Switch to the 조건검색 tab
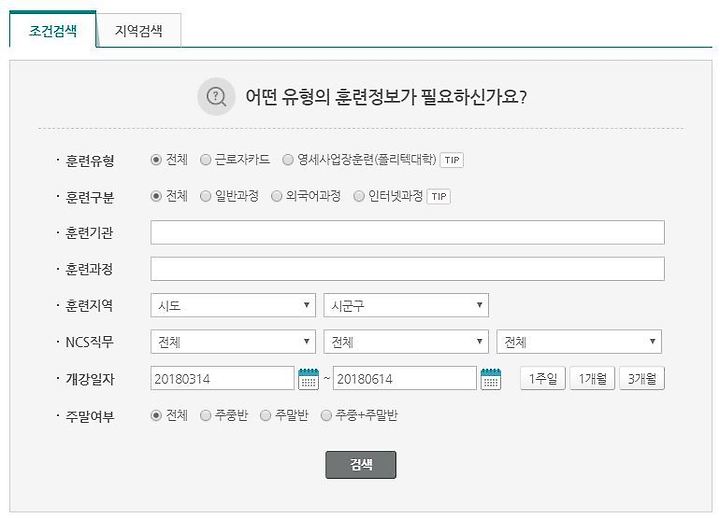 pos(53,30)
